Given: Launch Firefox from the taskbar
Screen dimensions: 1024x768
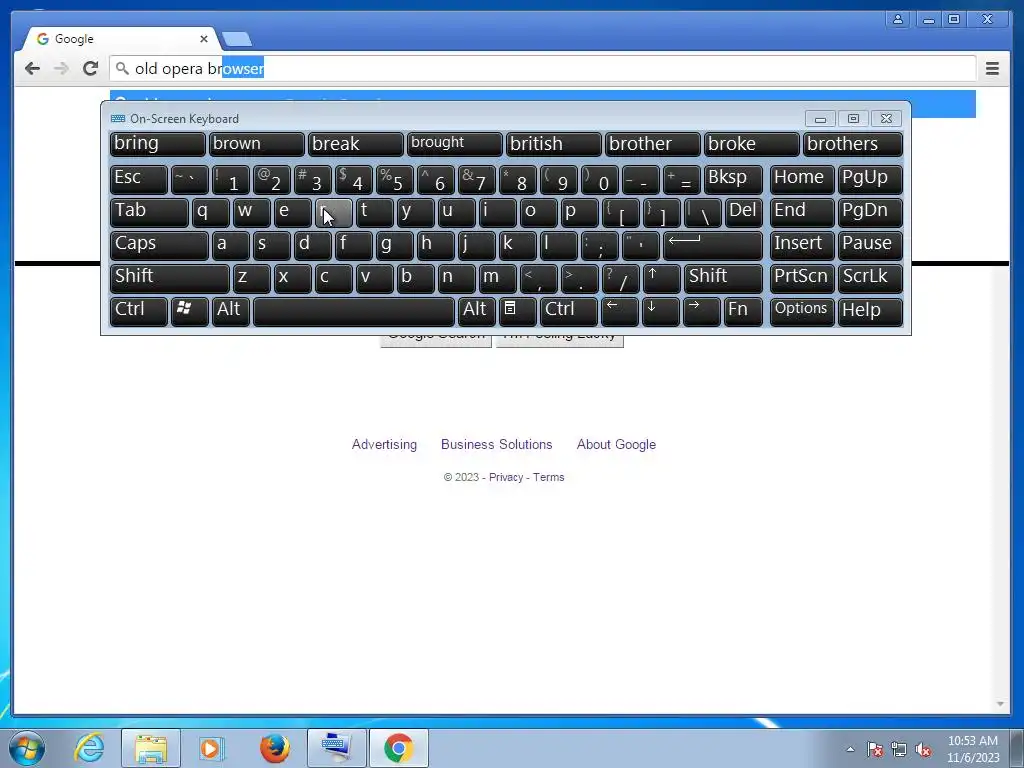Looking at the screenshot, I should pos(274,748).
